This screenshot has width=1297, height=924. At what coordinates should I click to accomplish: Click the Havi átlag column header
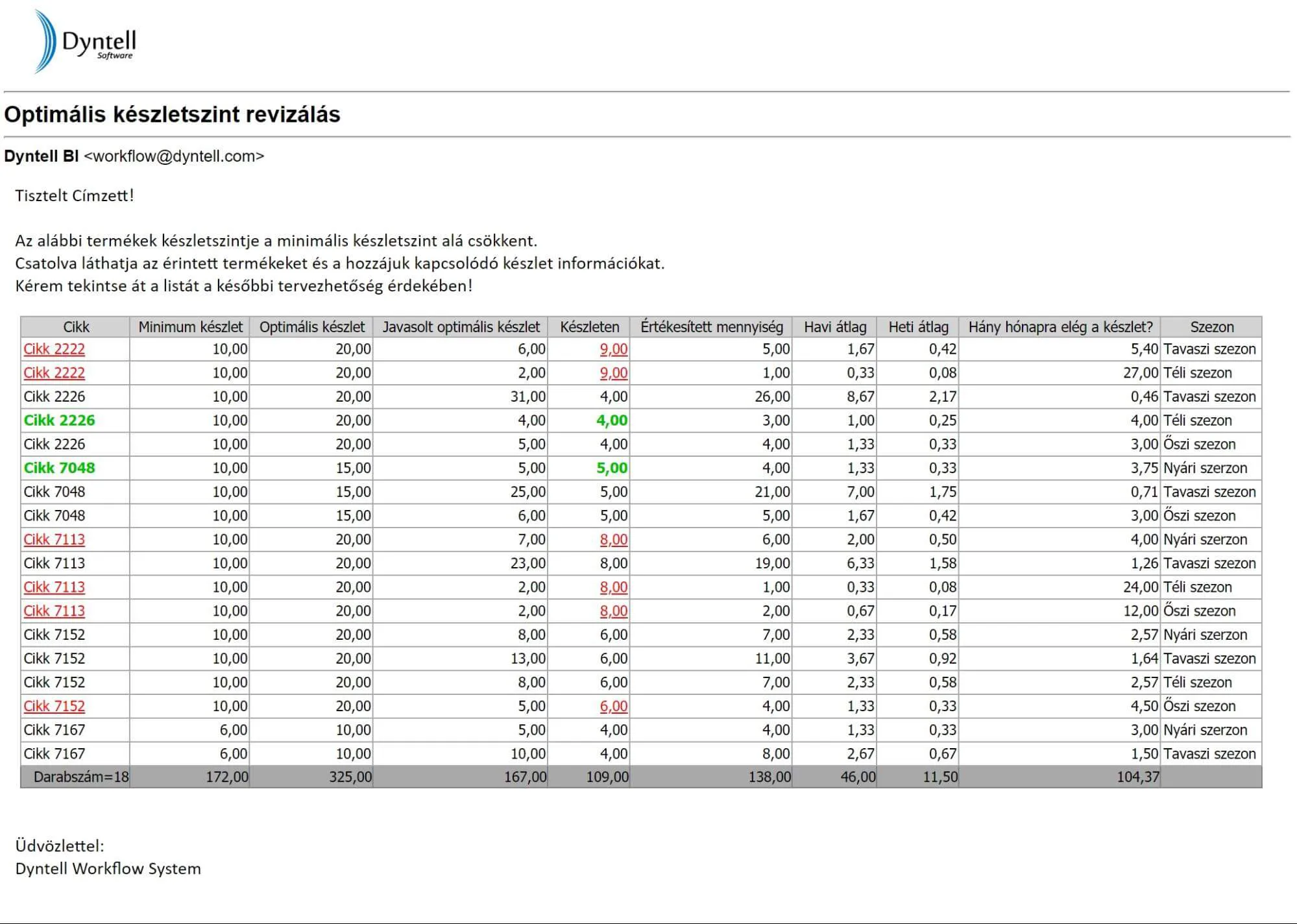click(x=834, y=327)
